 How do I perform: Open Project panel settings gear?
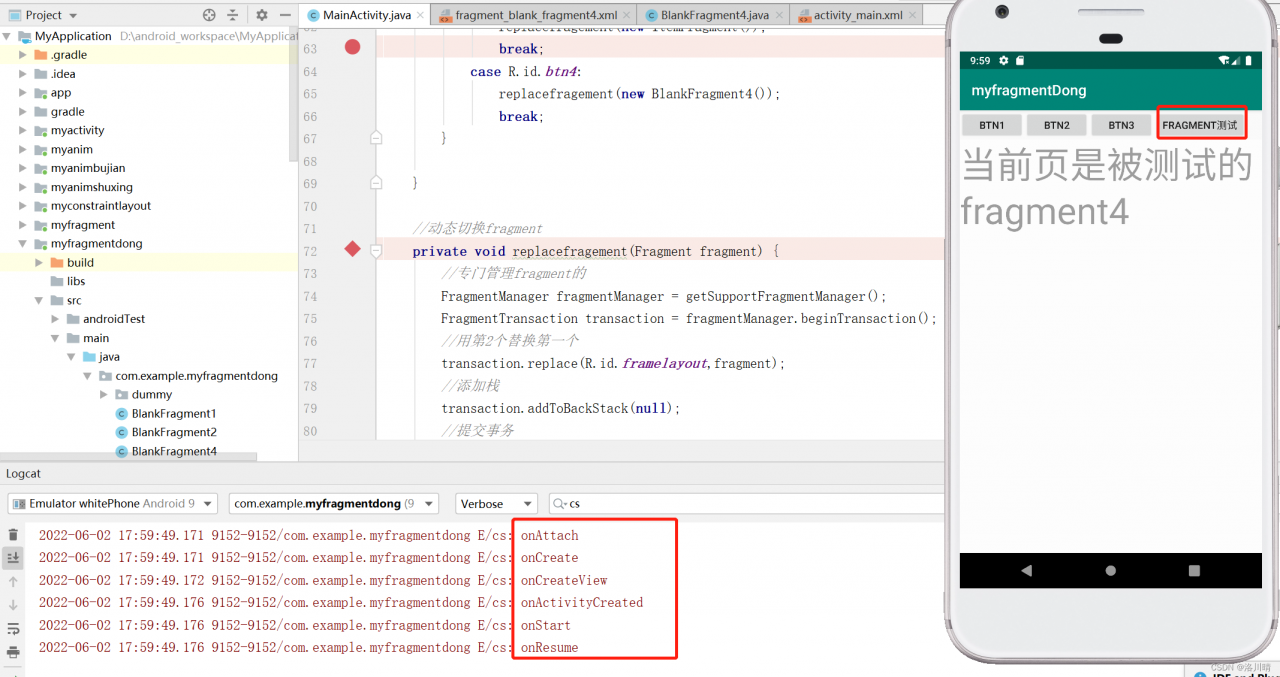[x=262, y=15]
